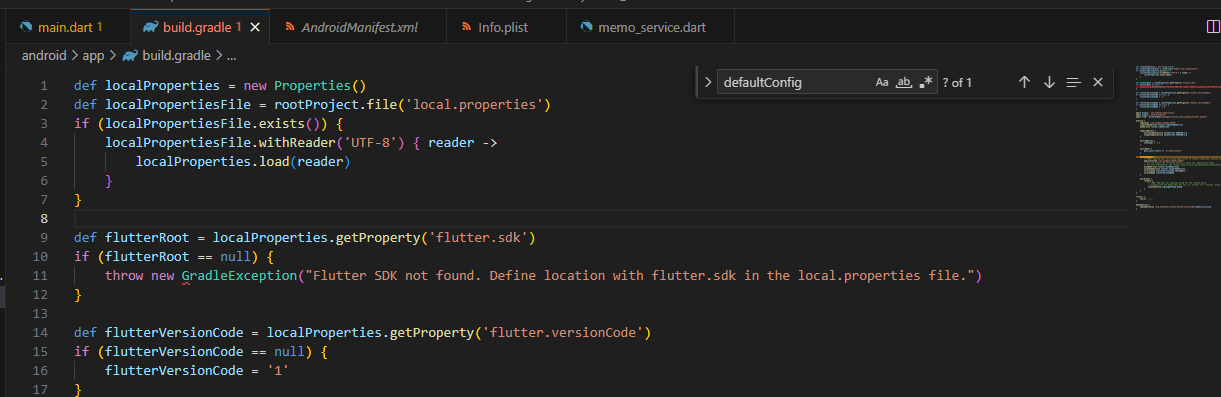
Task: Click the icon on Info.plist tab
Action: coord(467,27)
